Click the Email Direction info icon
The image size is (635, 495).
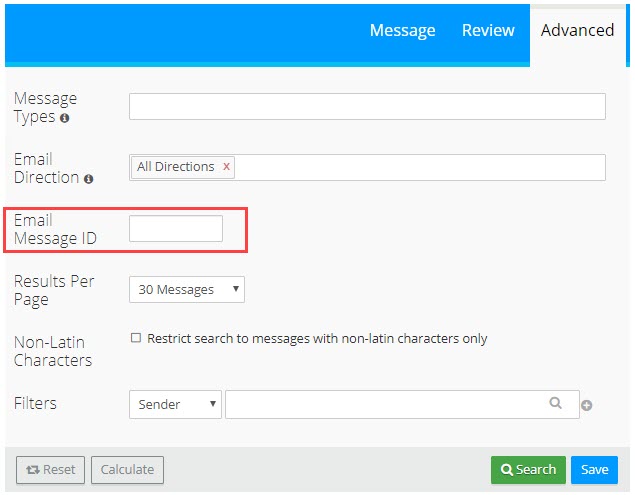tap(89, 179)
